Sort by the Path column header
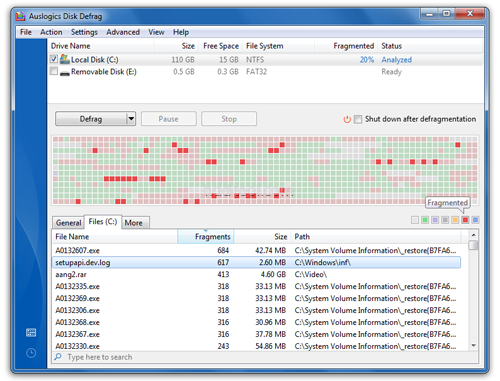The image size is (500, 381). 376,237
